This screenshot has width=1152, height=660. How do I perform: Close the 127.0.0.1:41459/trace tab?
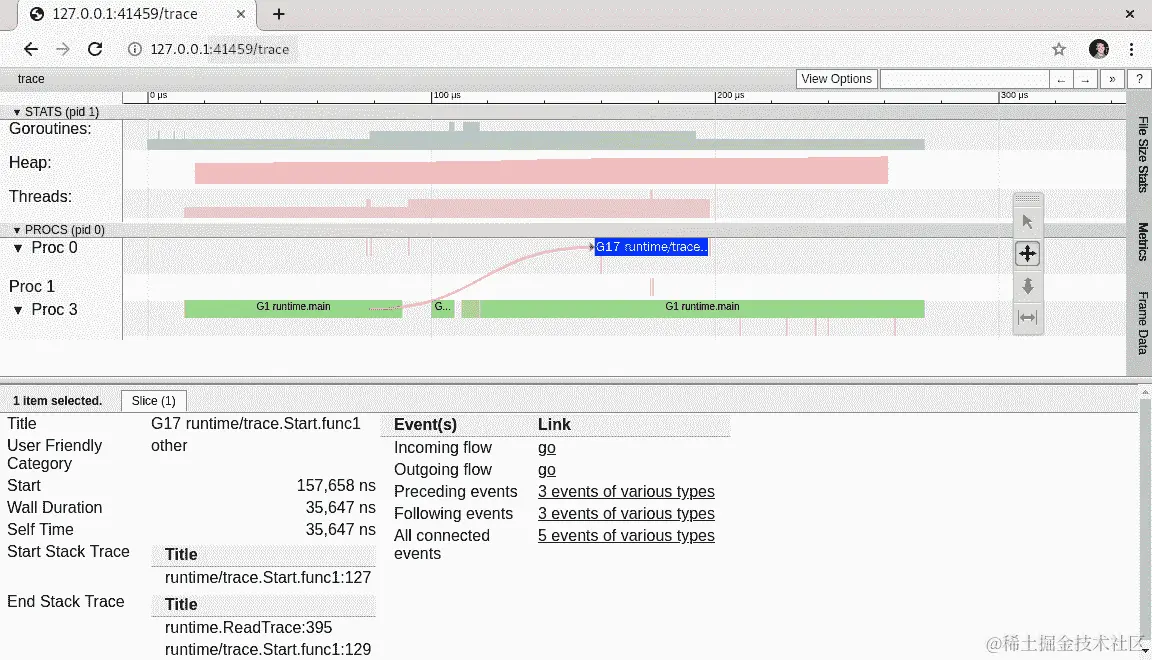pos(241,14)
